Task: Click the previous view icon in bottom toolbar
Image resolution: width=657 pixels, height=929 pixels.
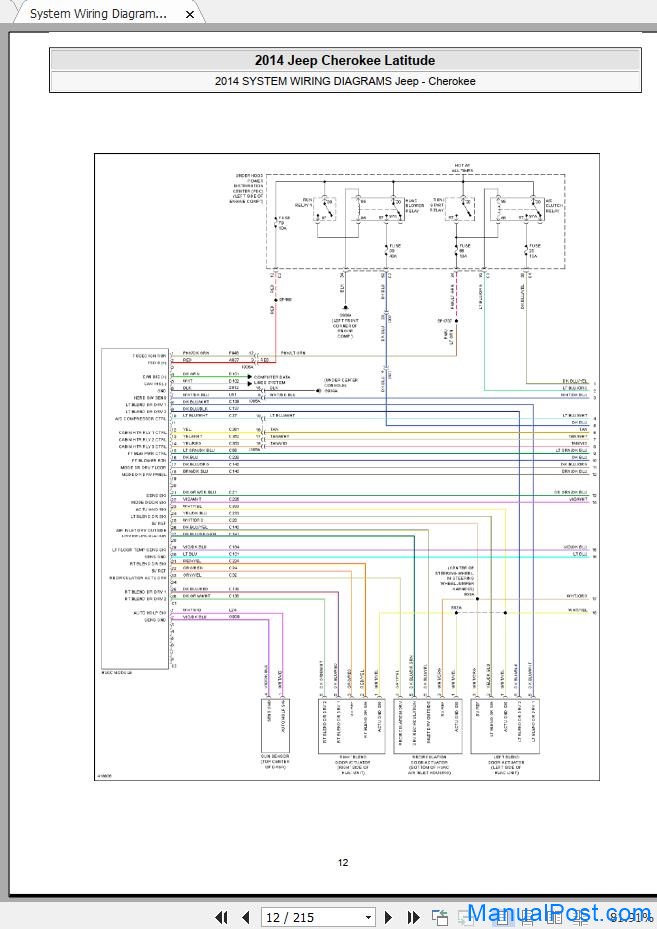Action: click(x=440, y=917)
